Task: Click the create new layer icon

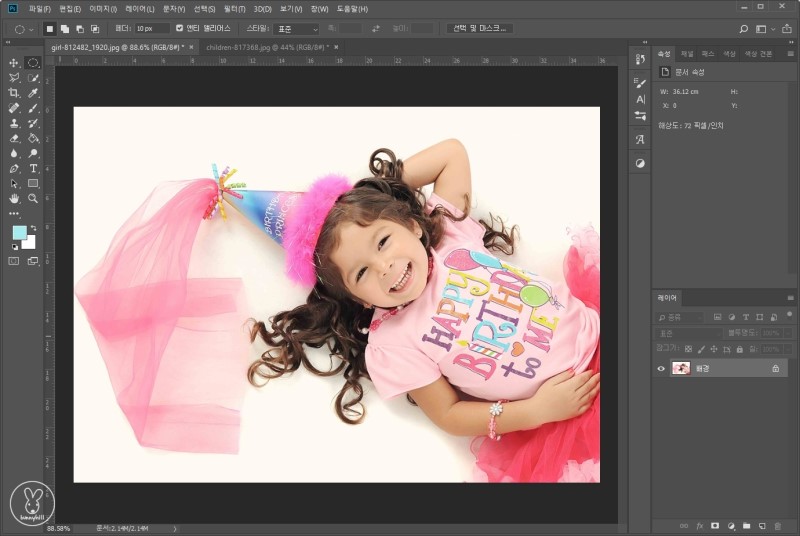Action: tap(761, 524)
